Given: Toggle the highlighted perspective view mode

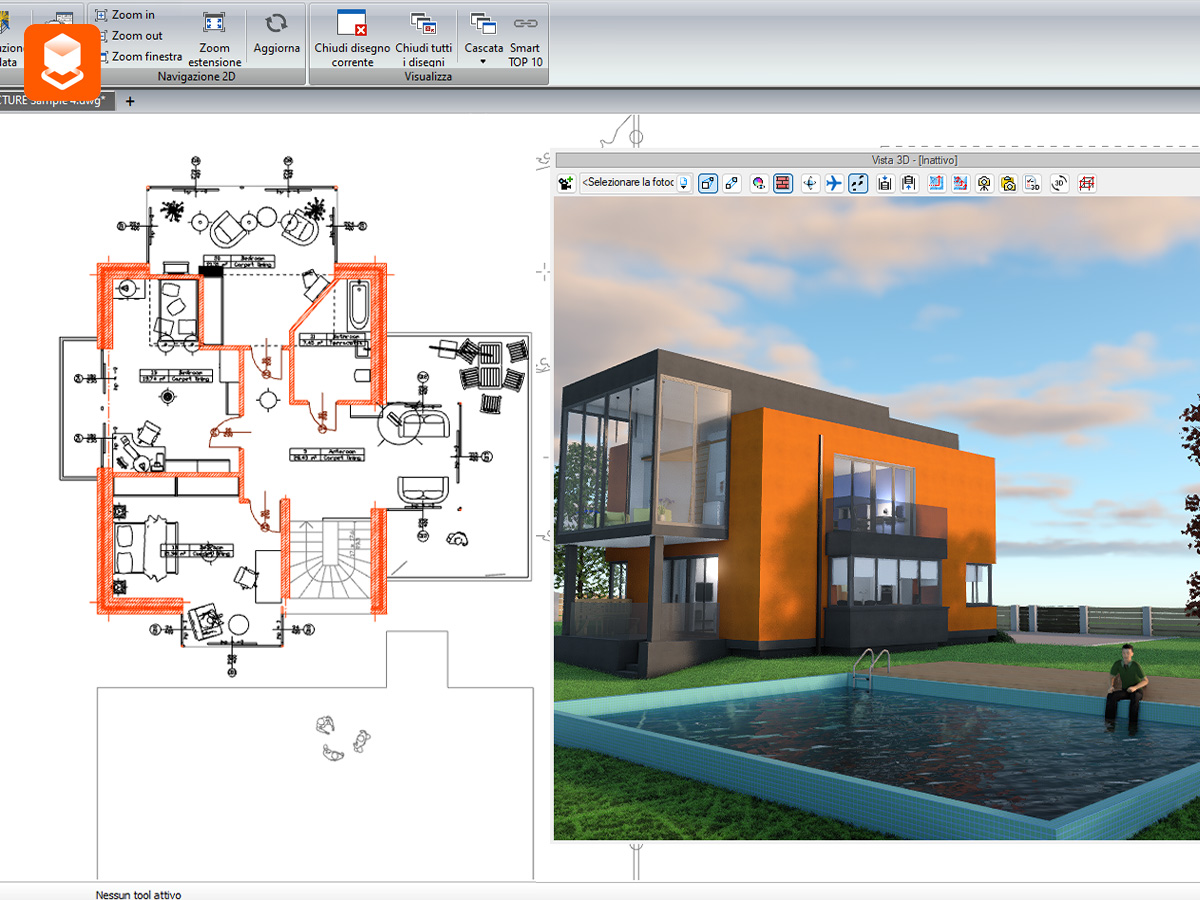Looking at the screenshot, I should pyautogui.click(x=708, y=183).
